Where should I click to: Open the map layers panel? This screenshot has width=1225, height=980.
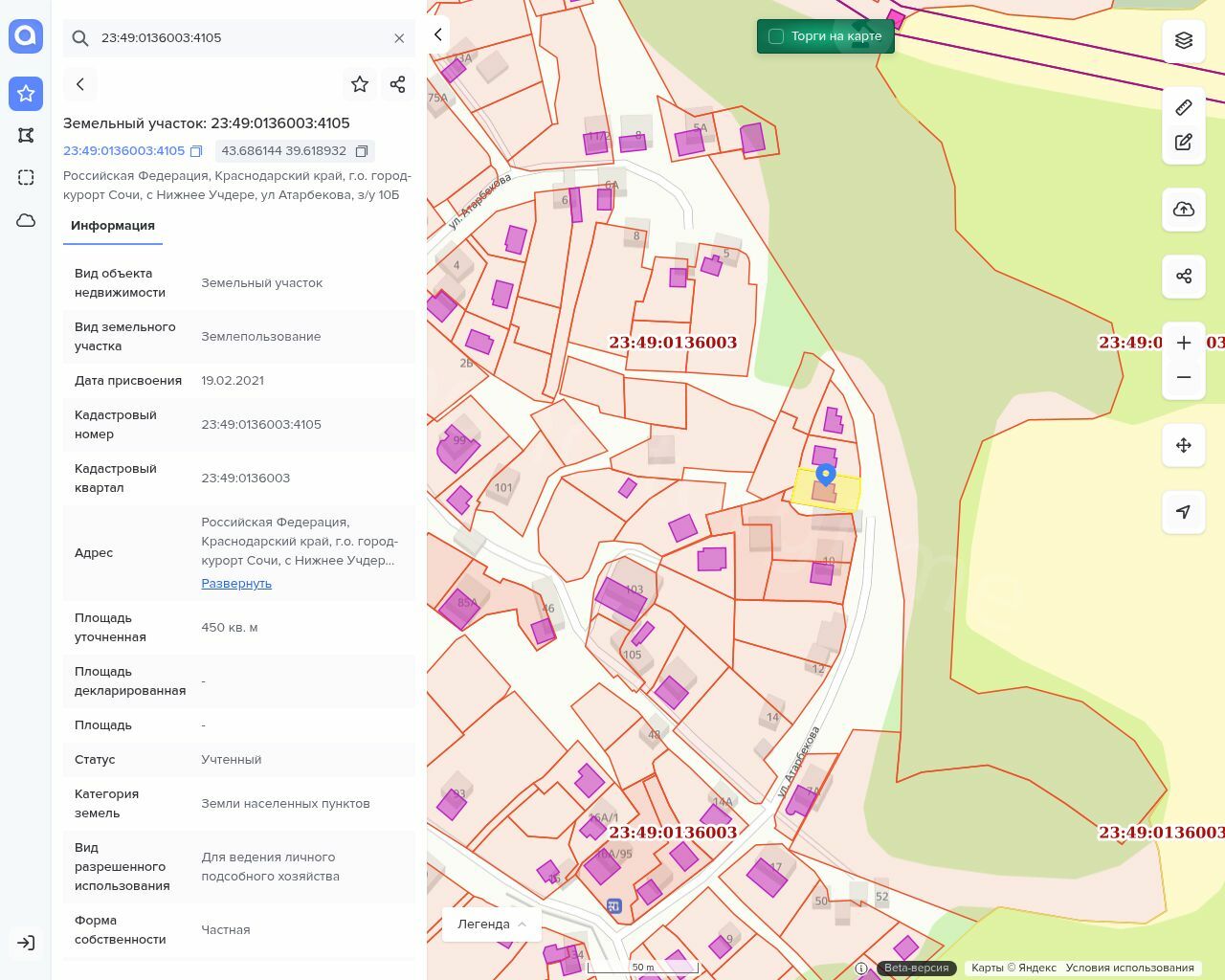[1184, 40]
